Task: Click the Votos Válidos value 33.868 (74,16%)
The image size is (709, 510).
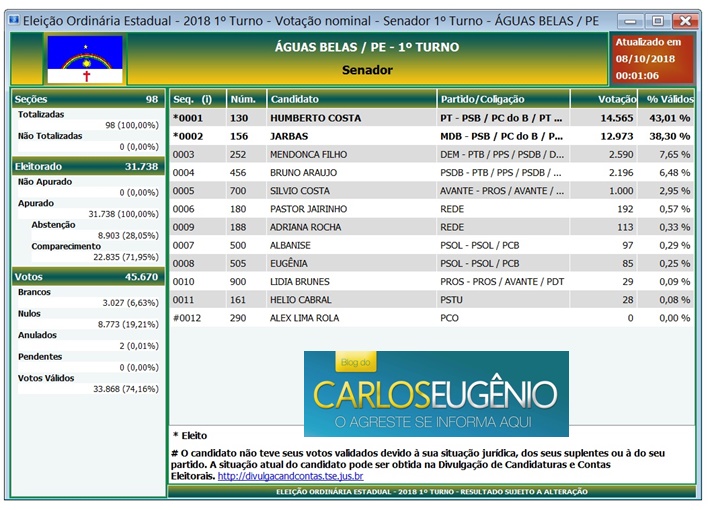Action: 126,389
